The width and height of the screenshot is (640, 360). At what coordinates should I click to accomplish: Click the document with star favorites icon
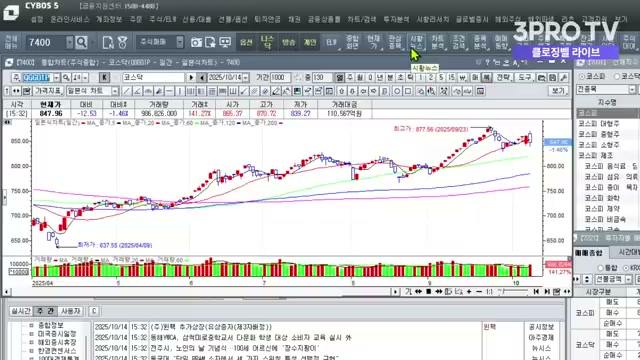tap(211, 42)
